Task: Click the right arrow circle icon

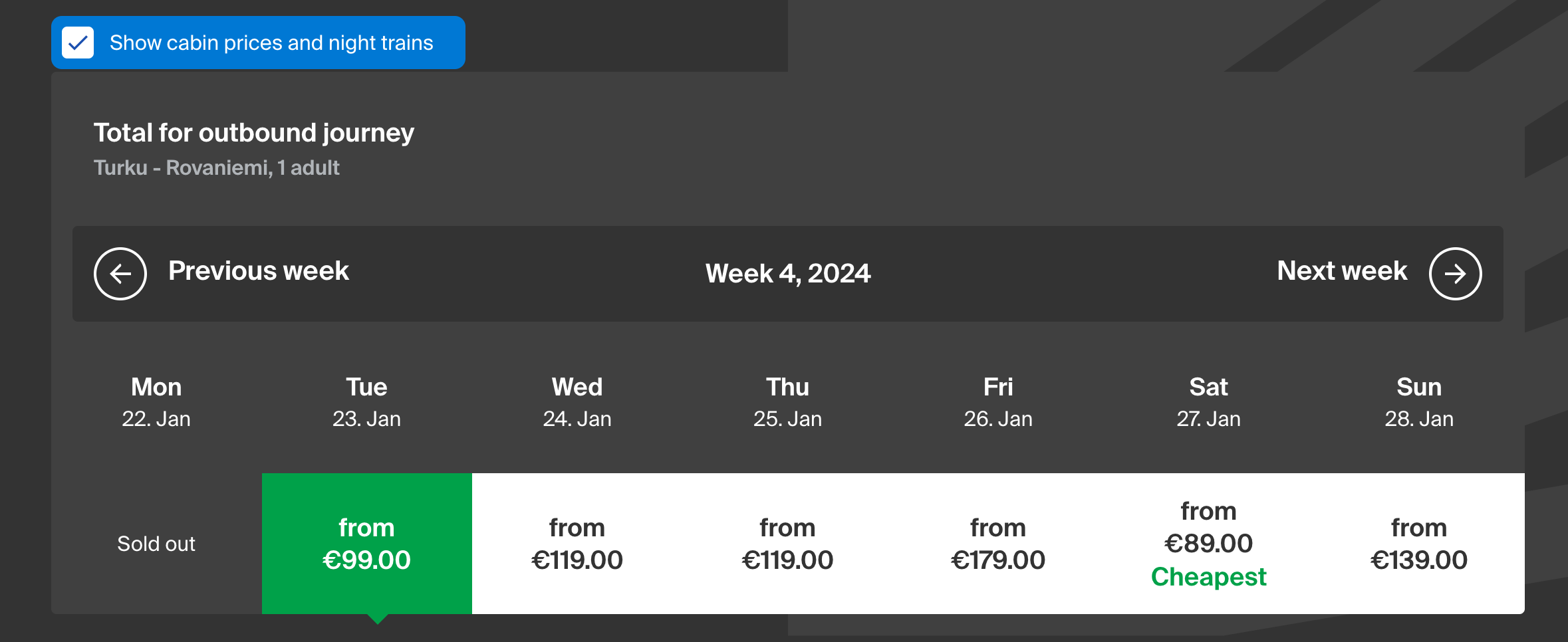Action: [1455, 274]
